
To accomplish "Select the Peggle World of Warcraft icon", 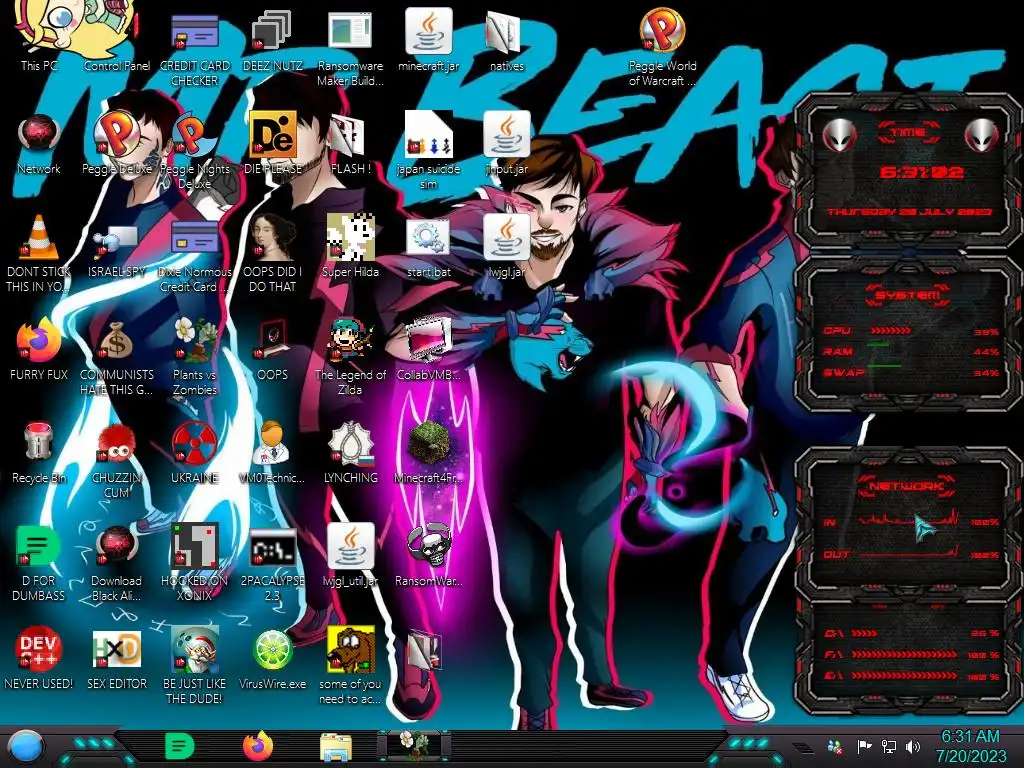I will point(662,44).
